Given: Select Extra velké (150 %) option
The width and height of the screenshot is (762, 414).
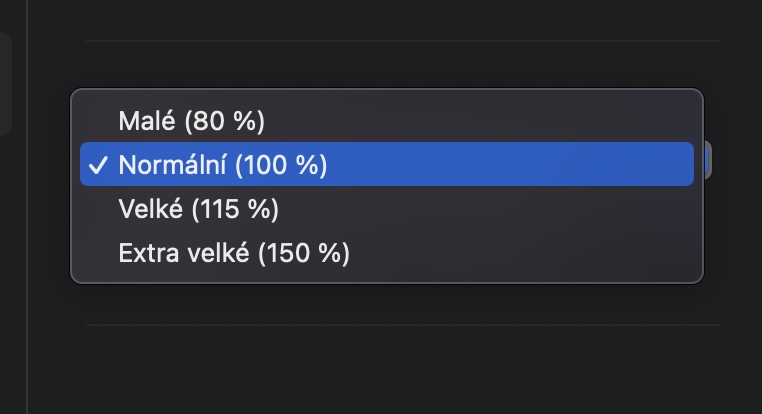Looking at the screenshot, I should pos(234,253).
